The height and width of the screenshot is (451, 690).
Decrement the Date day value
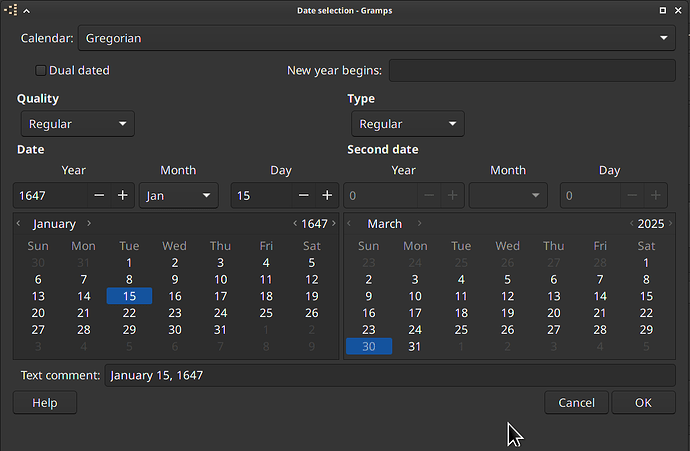(304, 195)
